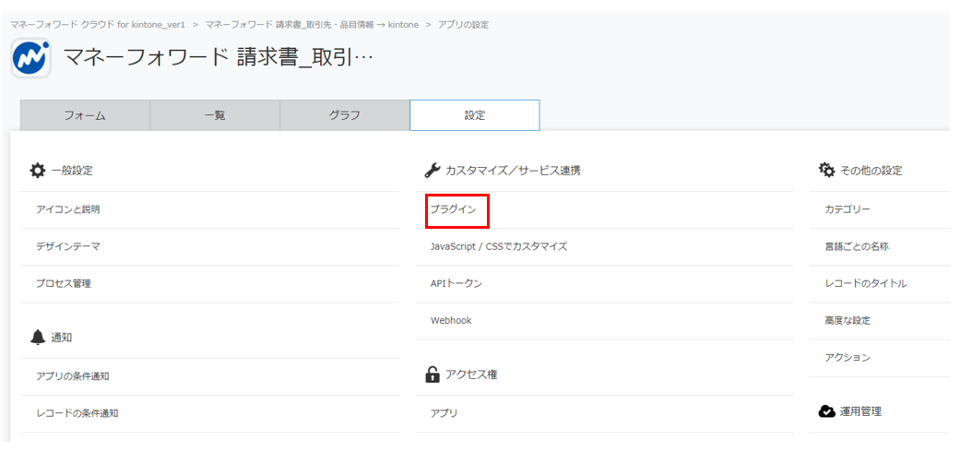
Task: Open レコードのタイトル settings
Action: point(866,284)
